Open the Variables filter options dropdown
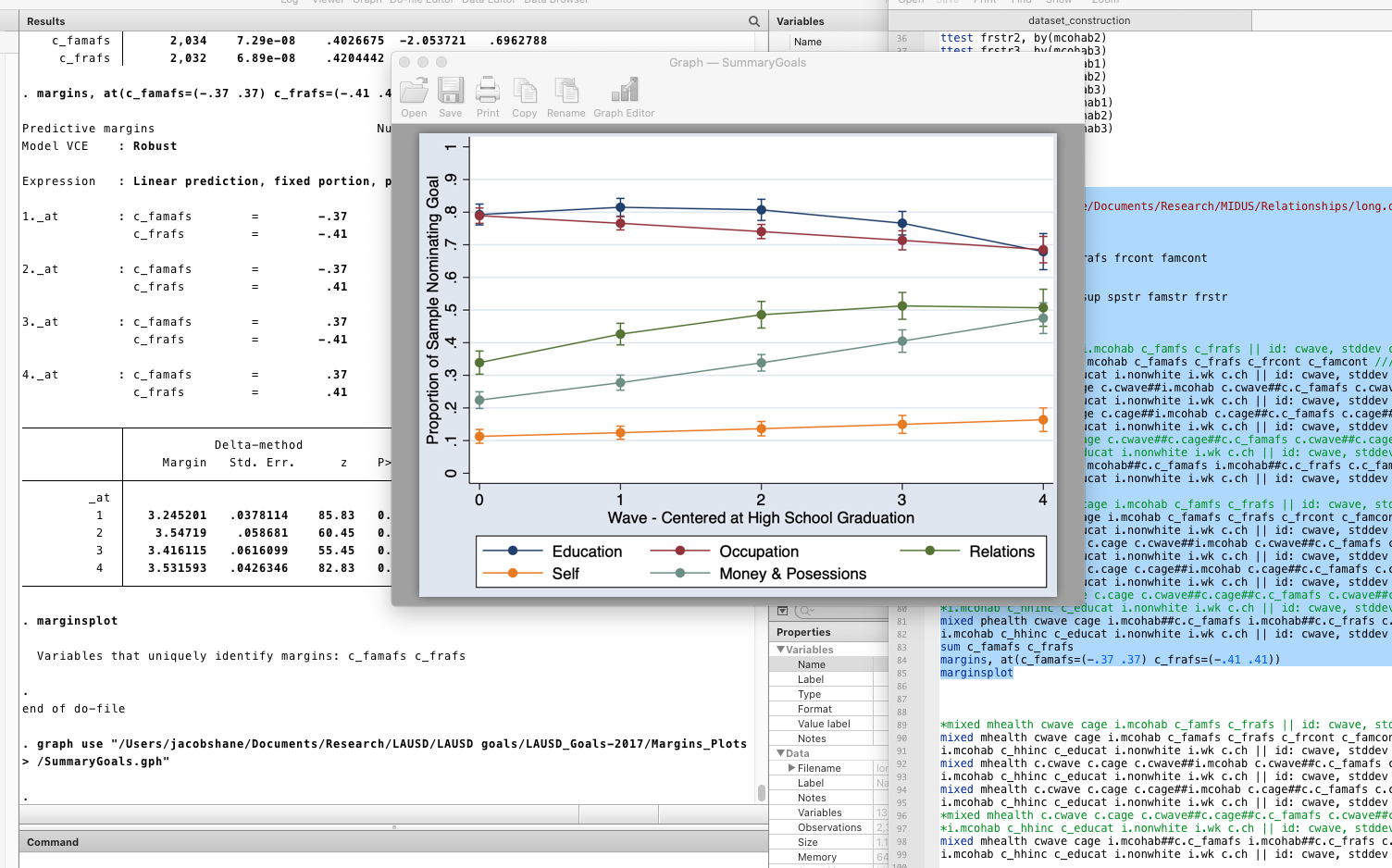This screenshot has width=1392, height=868. coord(783,611)
